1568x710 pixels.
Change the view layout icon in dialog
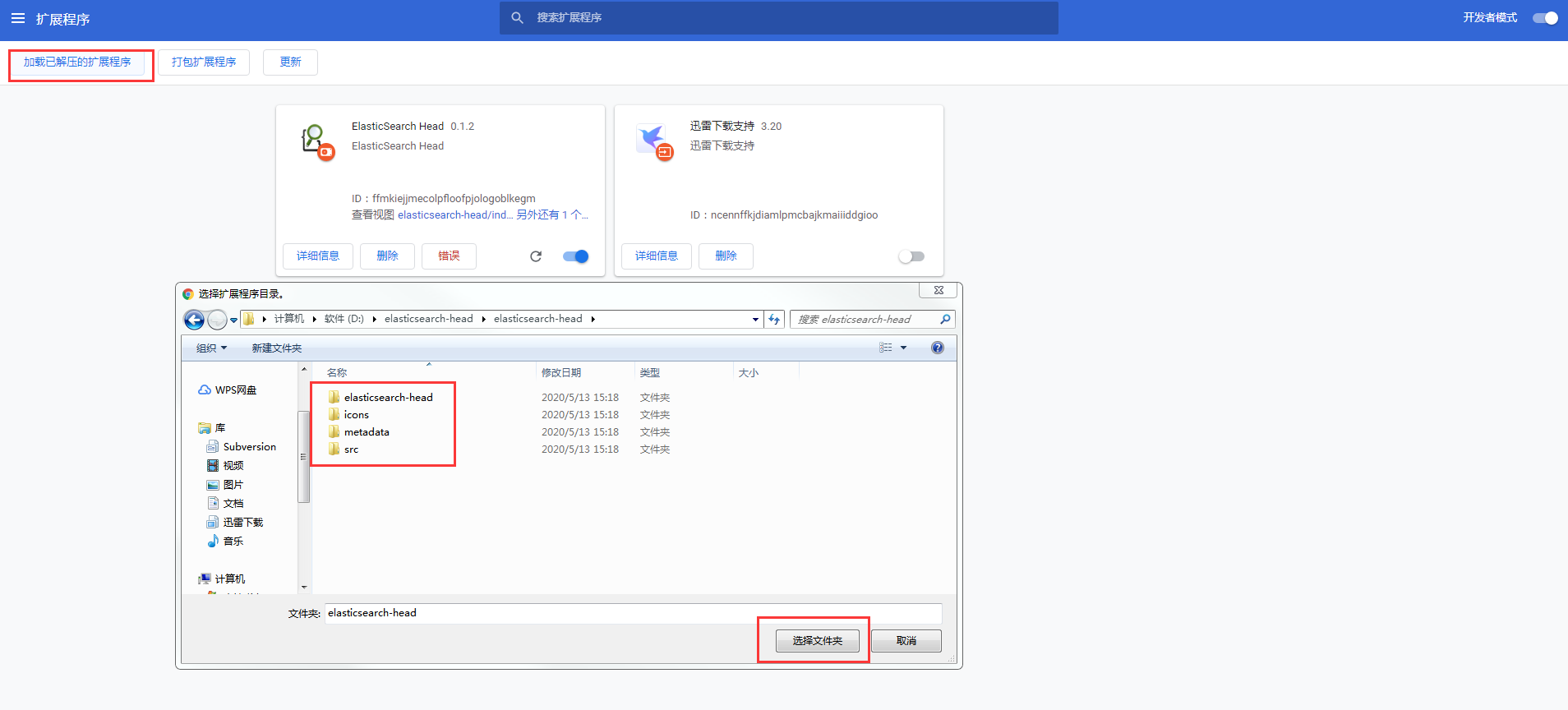tap(885, 348)
